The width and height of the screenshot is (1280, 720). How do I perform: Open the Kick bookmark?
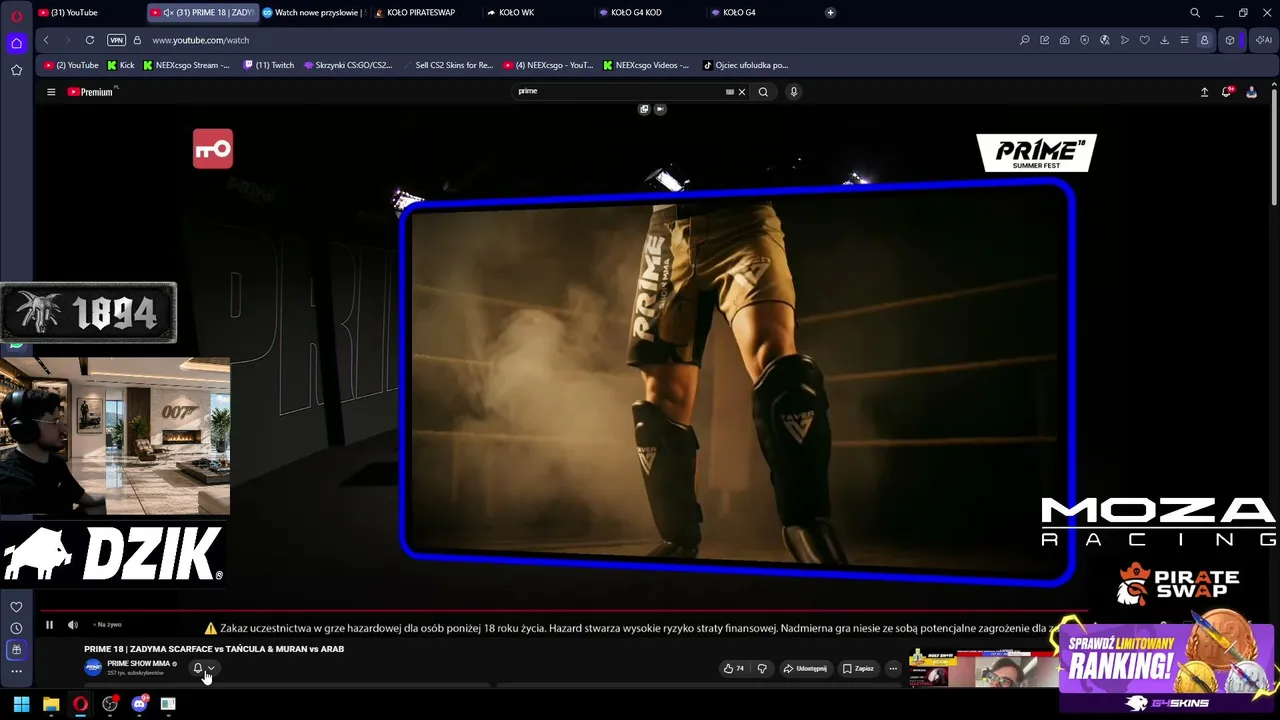tap(120, 65)
